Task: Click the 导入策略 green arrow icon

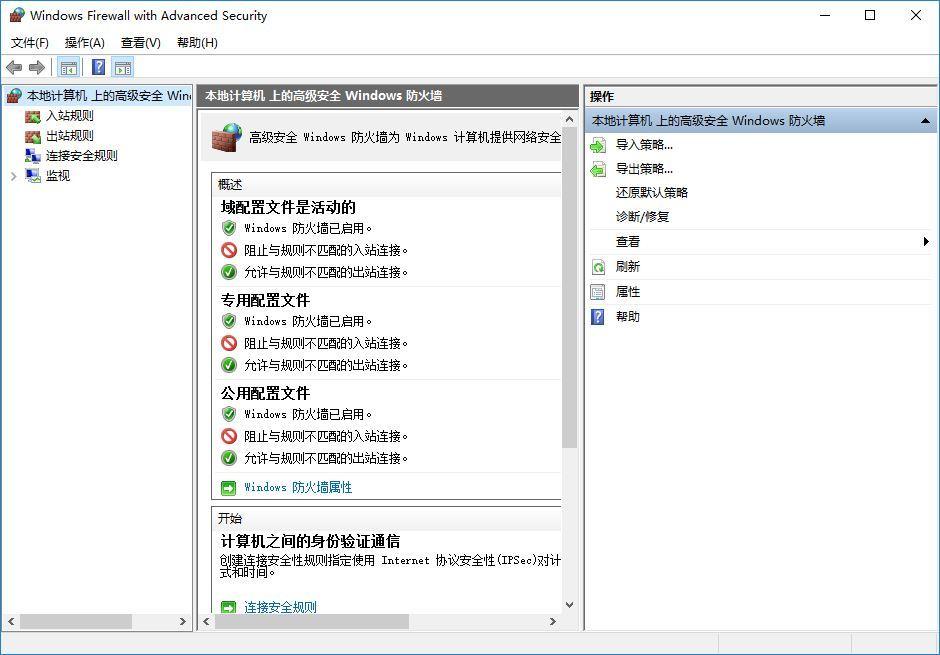Action: coord(598,145)
